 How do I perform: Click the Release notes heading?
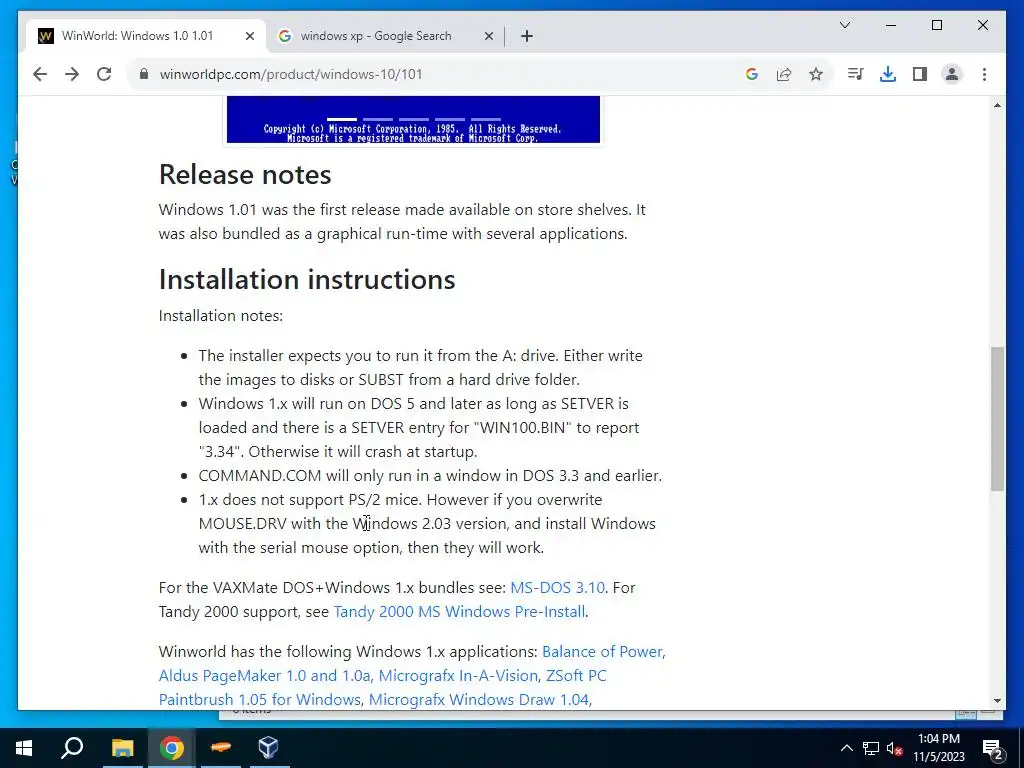coord(245,175)
